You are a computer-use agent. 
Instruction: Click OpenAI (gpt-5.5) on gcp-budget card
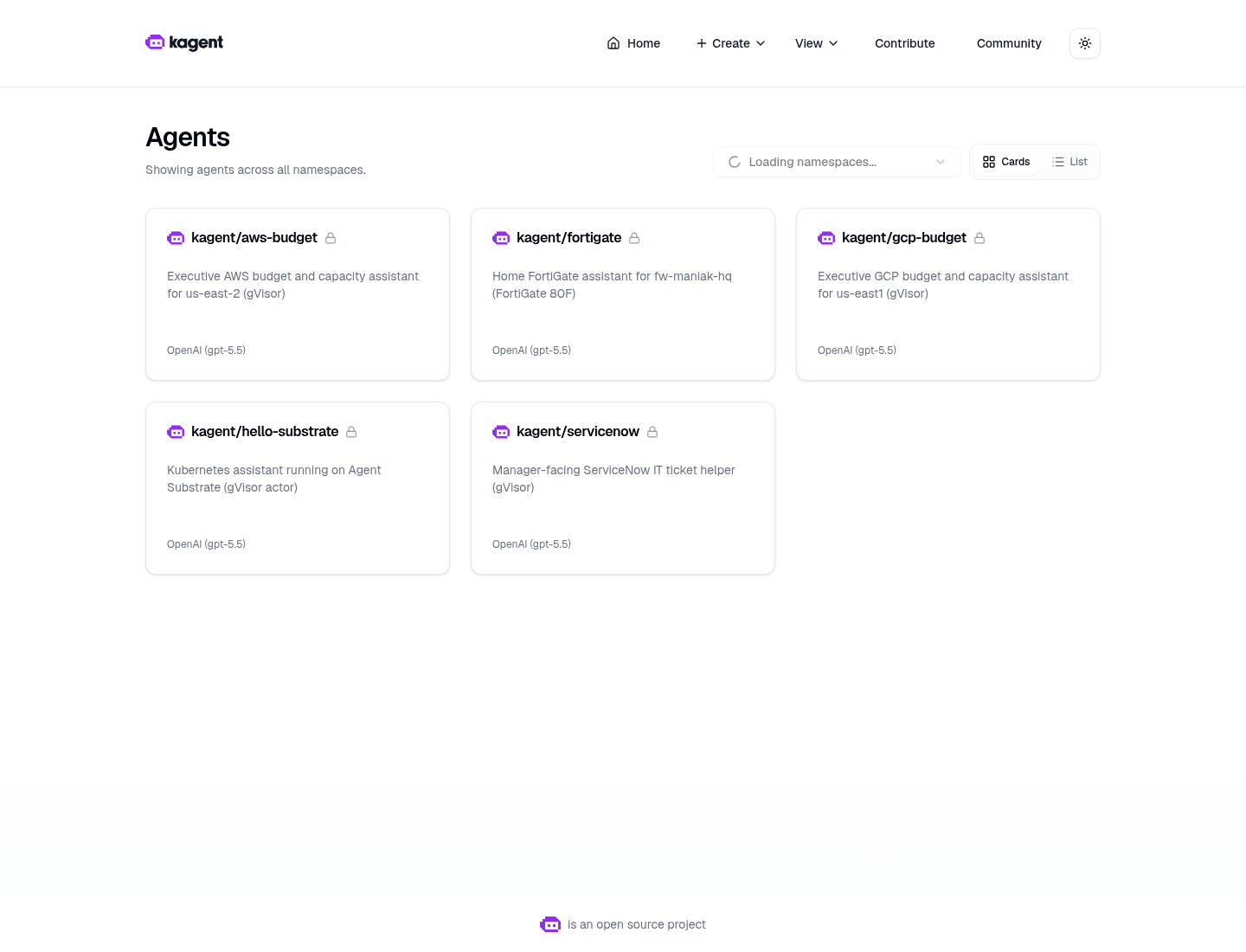pyautogui.click(x=857, y=351)
